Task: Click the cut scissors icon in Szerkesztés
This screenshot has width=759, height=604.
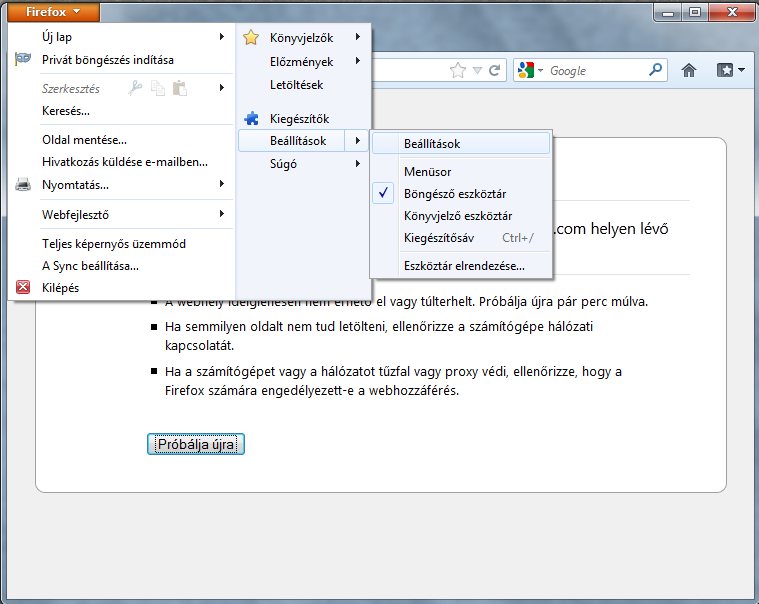Action: pos(135,88)
